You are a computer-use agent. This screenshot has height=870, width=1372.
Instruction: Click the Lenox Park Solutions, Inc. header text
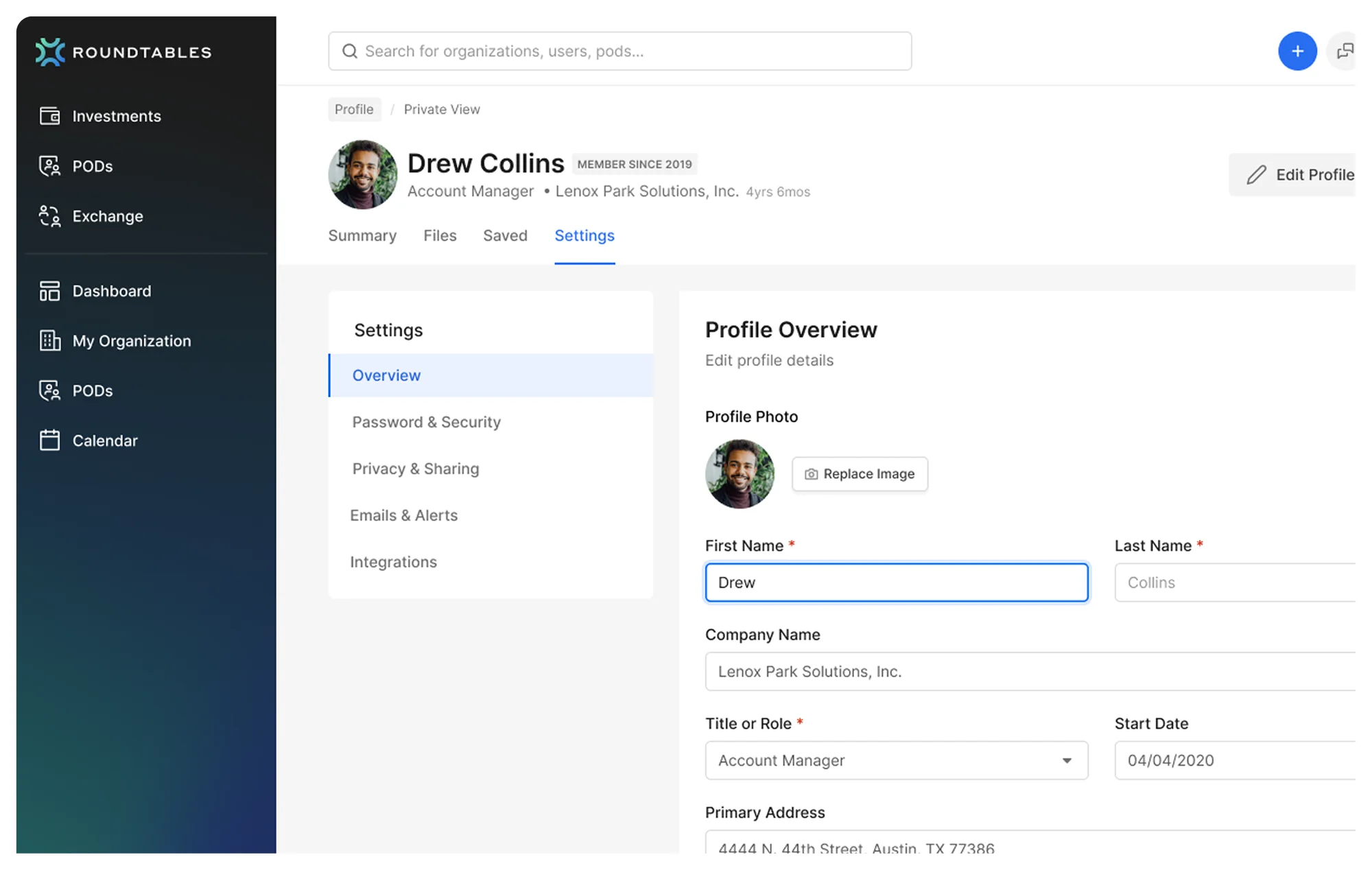pos(647,191)
